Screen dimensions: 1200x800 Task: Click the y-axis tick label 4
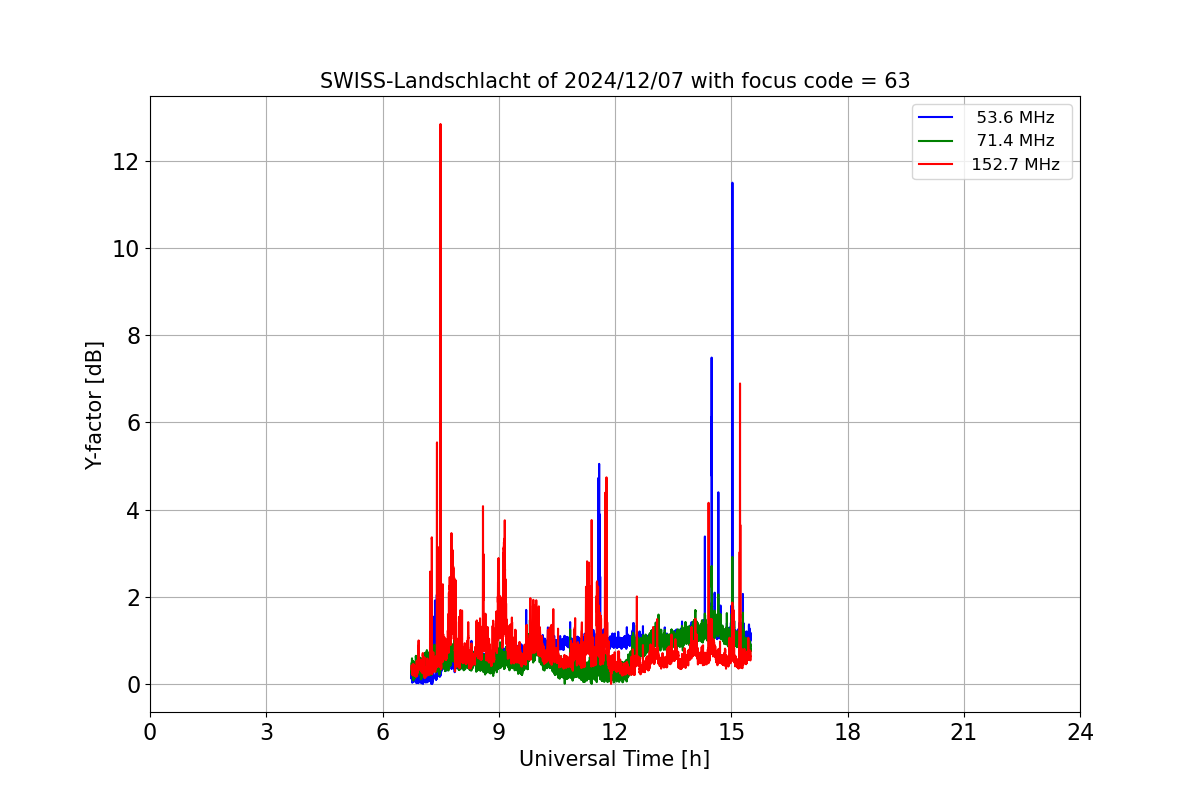[133, 510]
